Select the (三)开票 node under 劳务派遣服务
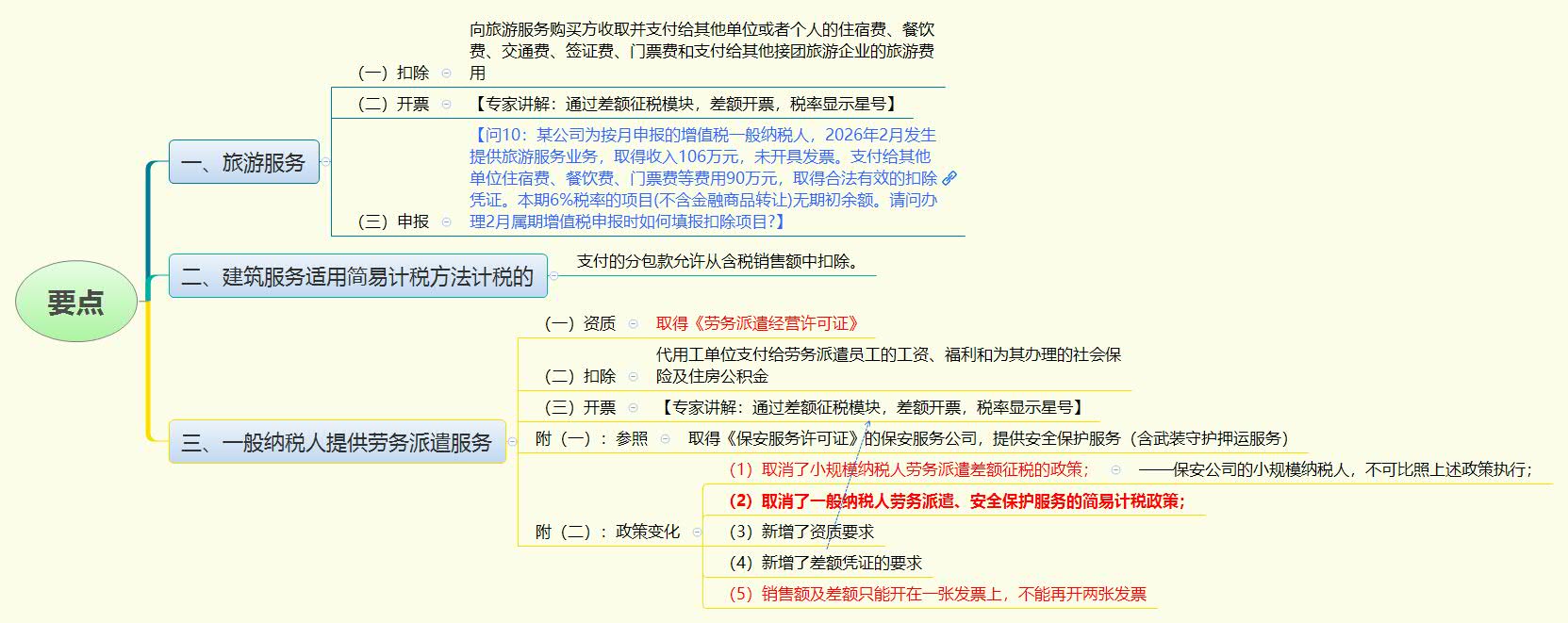The height and width of the screenshot is (623, 1568). click(580, 407)
